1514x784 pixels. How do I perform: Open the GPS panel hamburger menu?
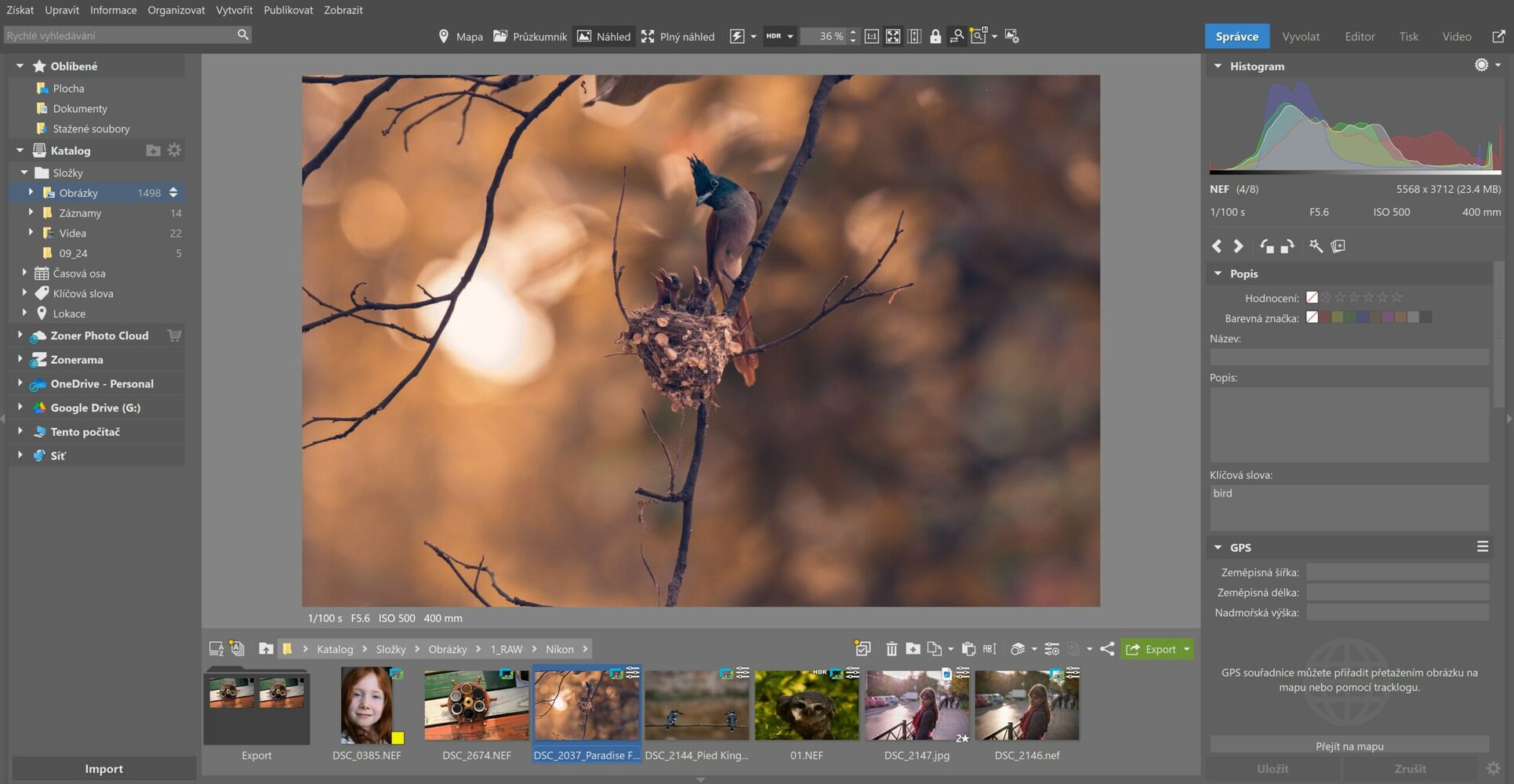tap(1482, 546)
